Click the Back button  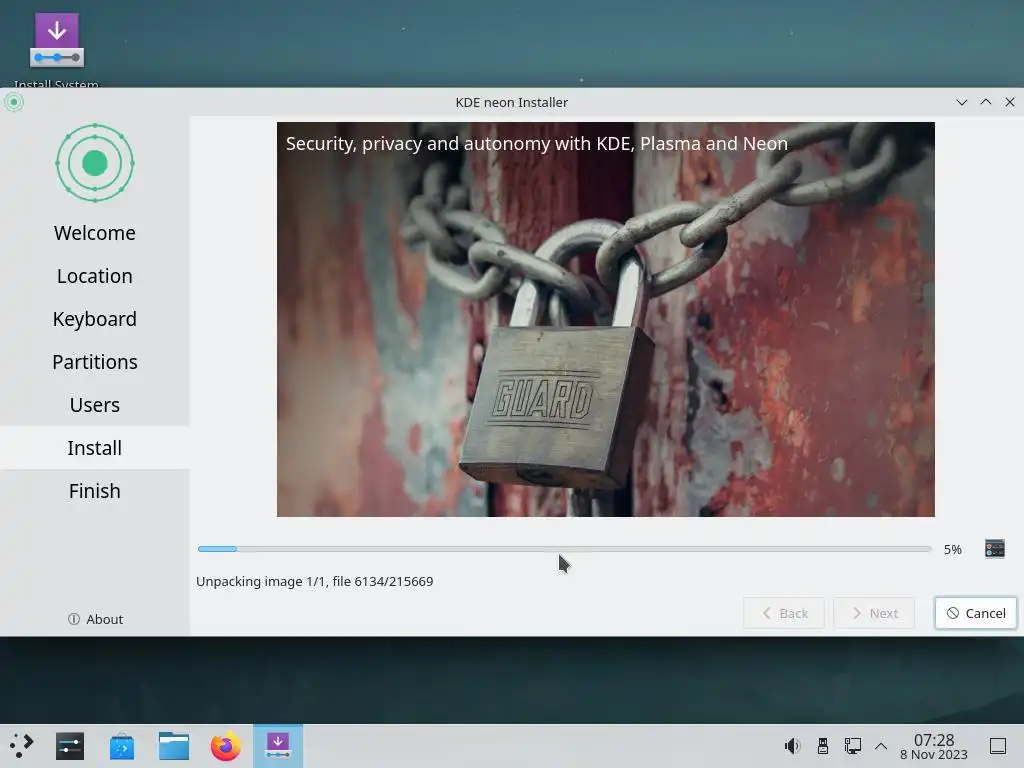click(784, 613)
